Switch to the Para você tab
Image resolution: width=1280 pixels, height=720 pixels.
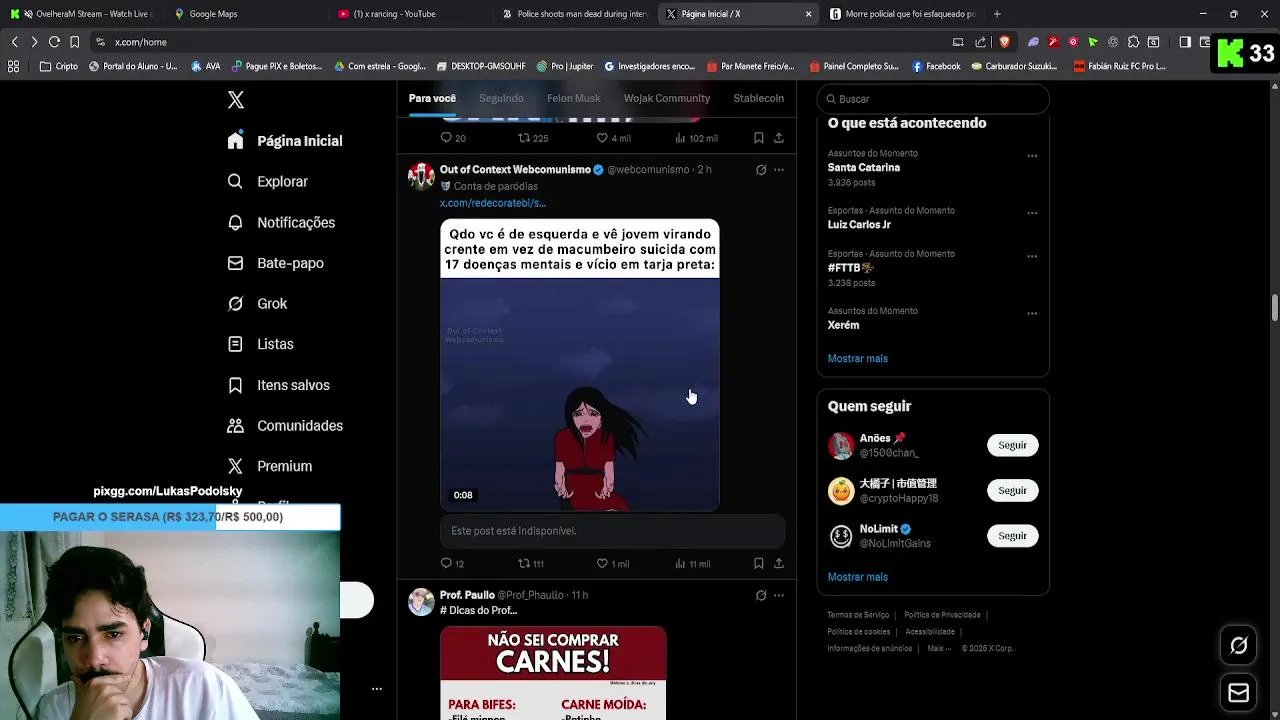click(432, 98)
